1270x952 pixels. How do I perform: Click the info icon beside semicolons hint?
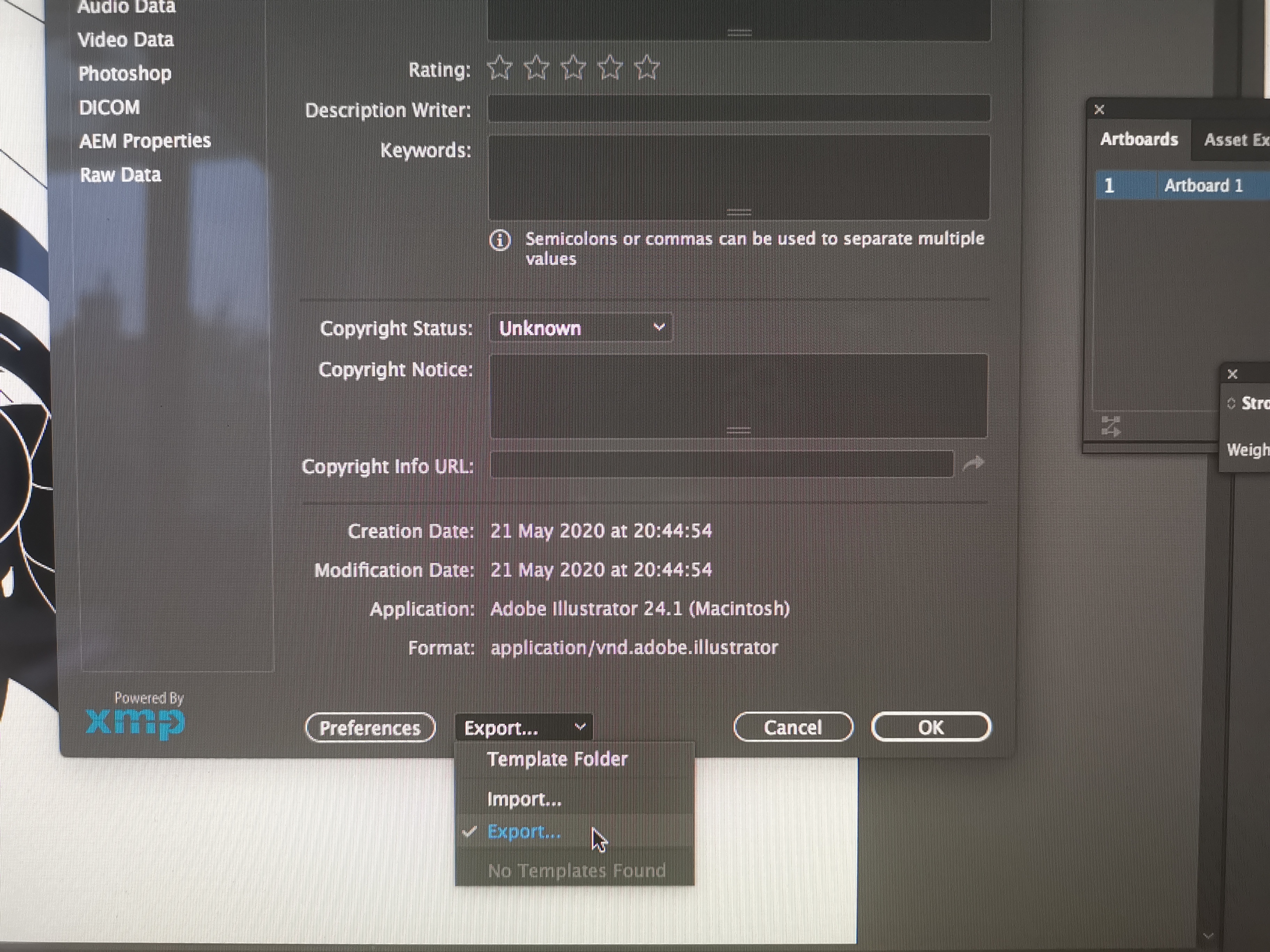click(500, 240)
